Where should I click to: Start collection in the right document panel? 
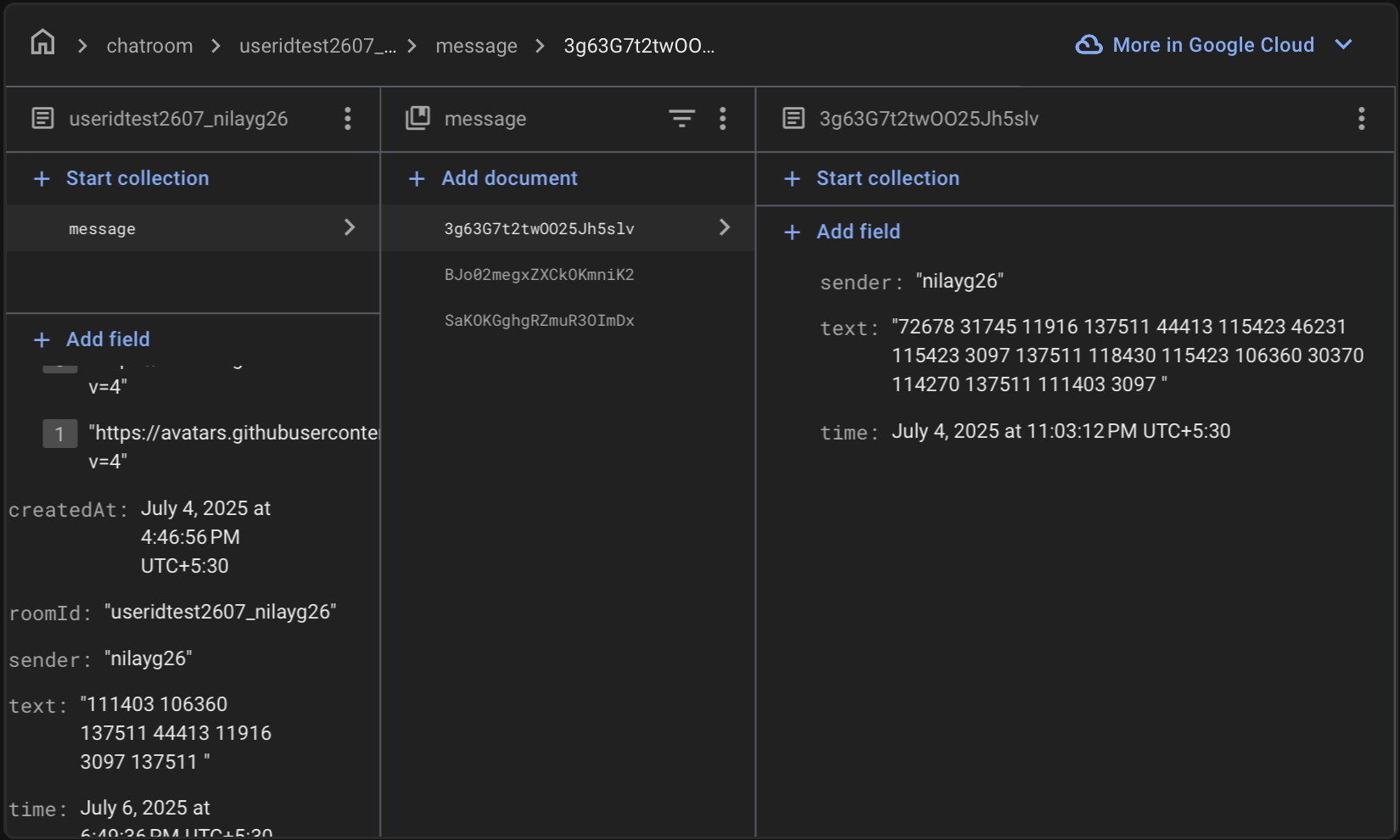(888, 178)
